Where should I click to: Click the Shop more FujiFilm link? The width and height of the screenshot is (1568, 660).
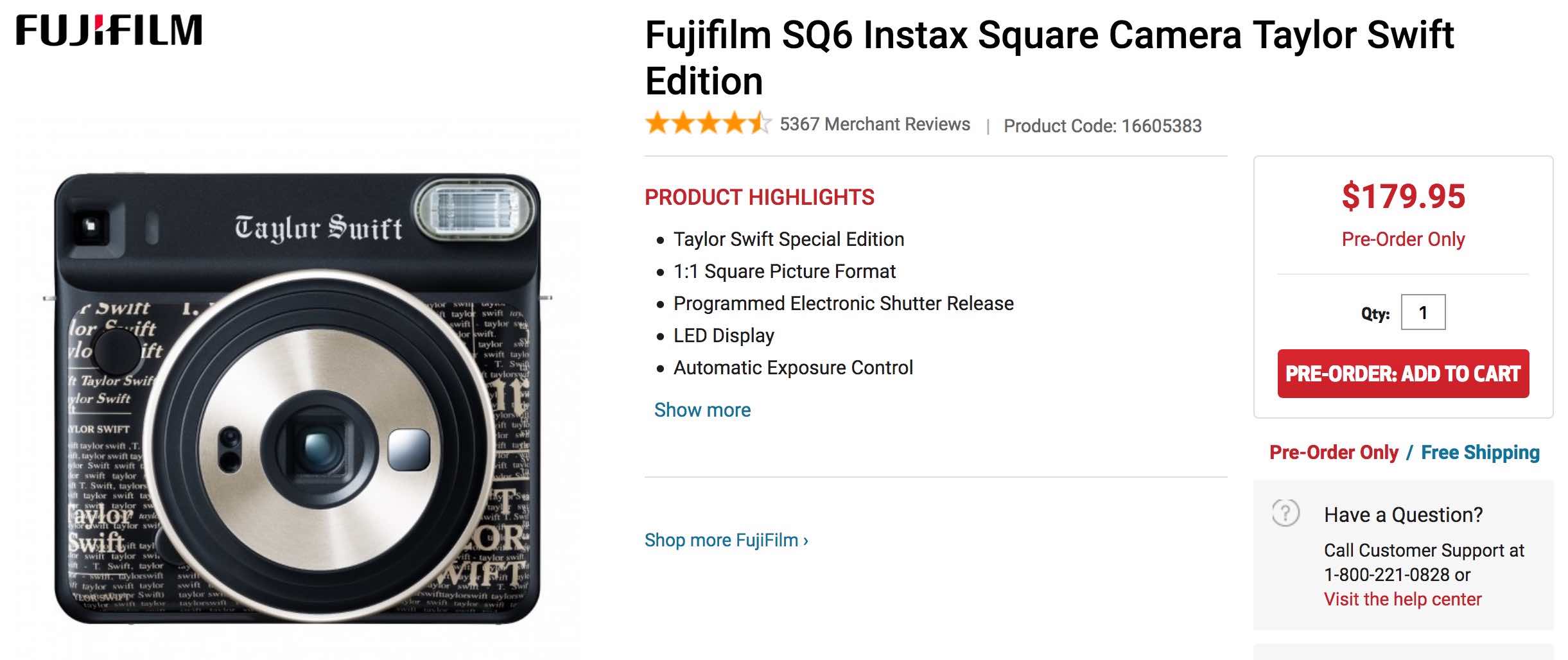[x=726, y=540]
